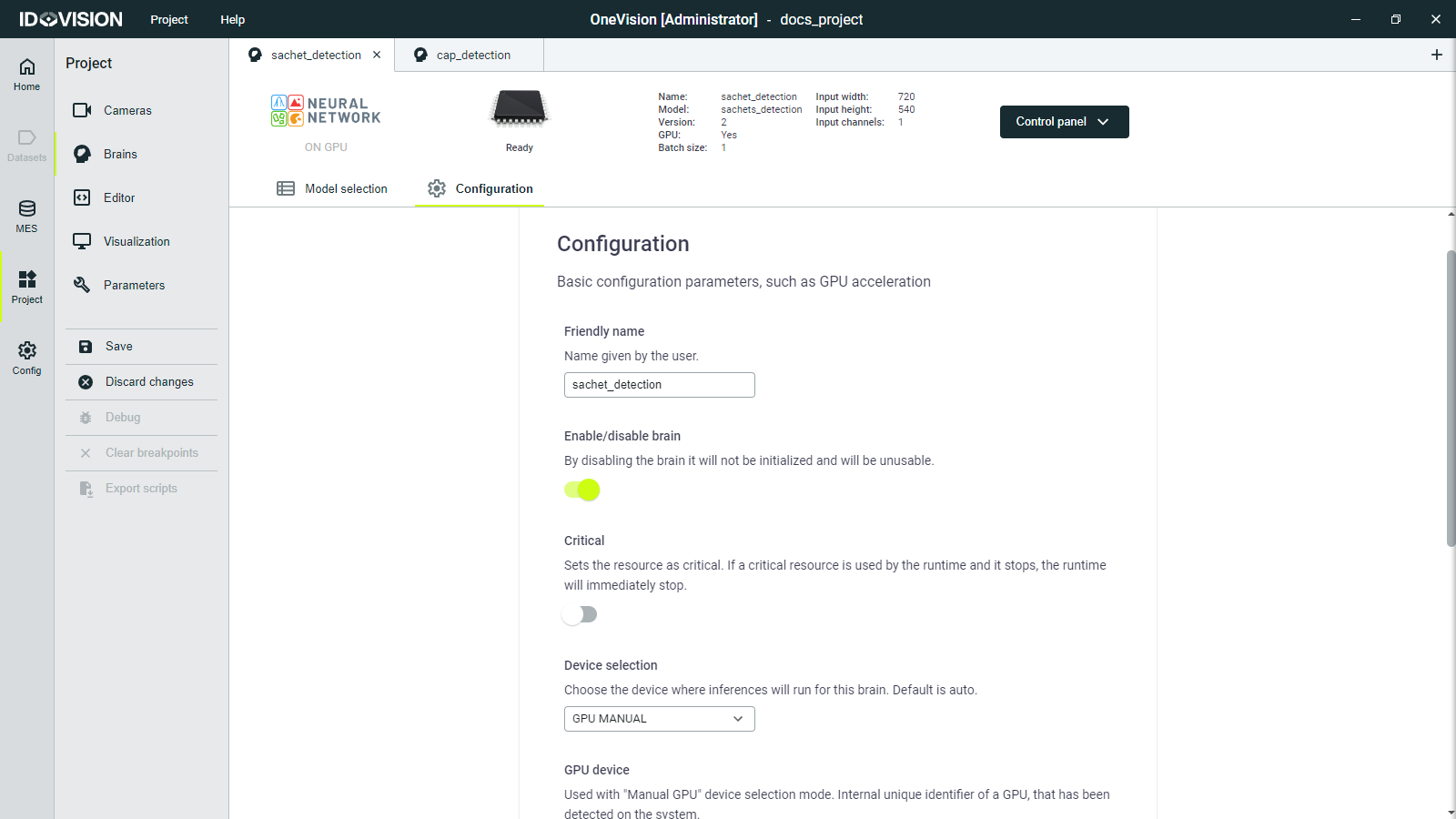
Task: Turn on the Critical resource toggle
Action: [580, 614]
